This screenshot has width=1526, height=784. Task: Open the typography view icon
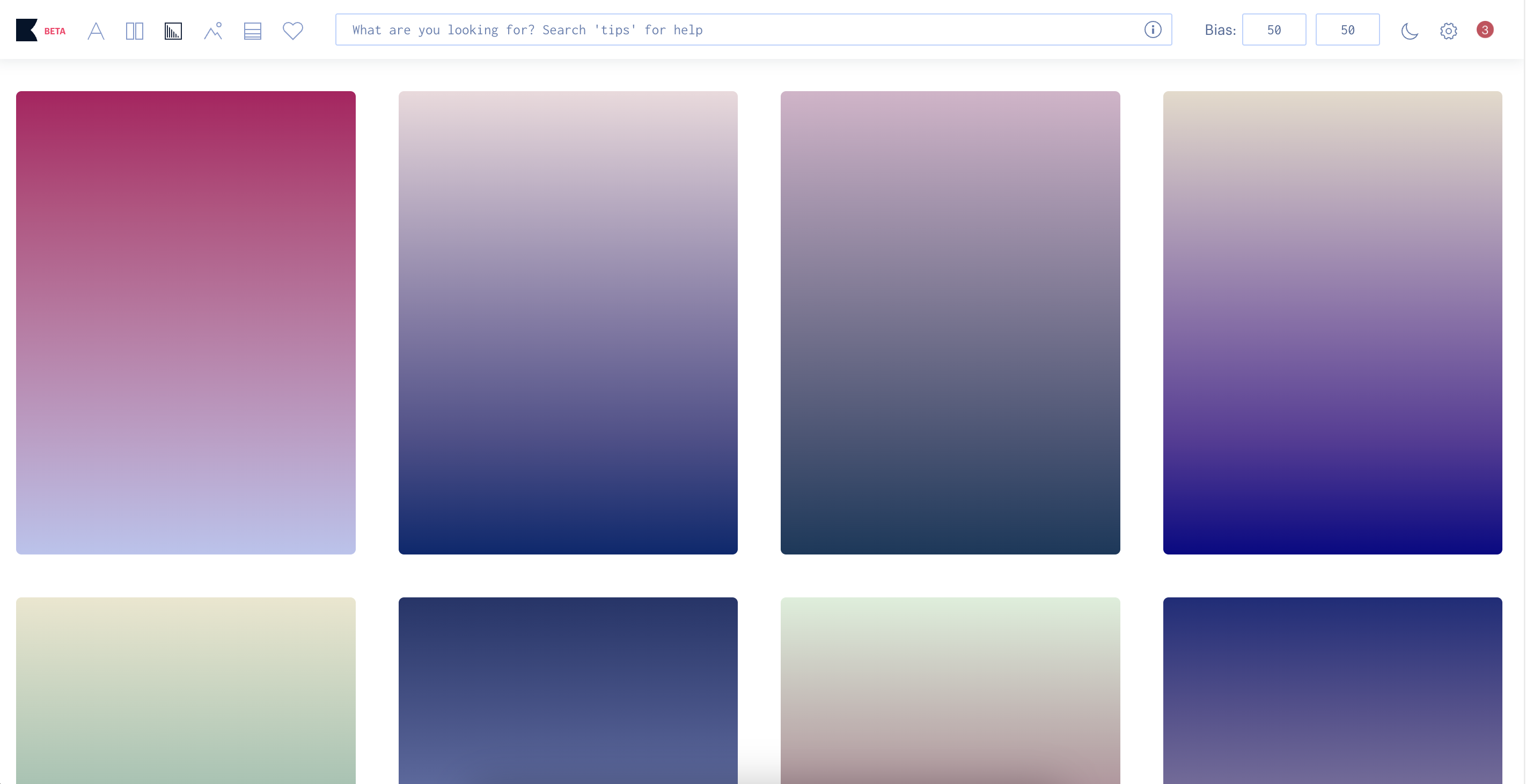[x=96, y=31]
